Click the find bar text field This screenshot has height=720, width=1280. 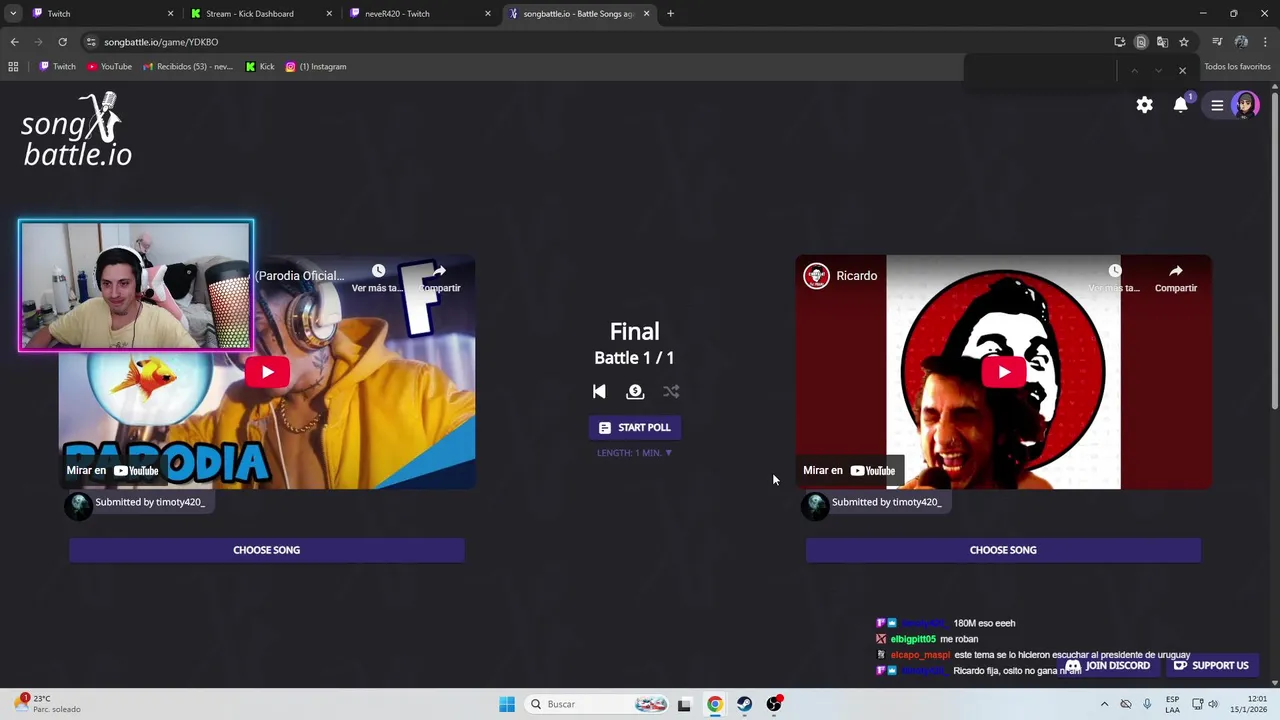[1040, 70]
